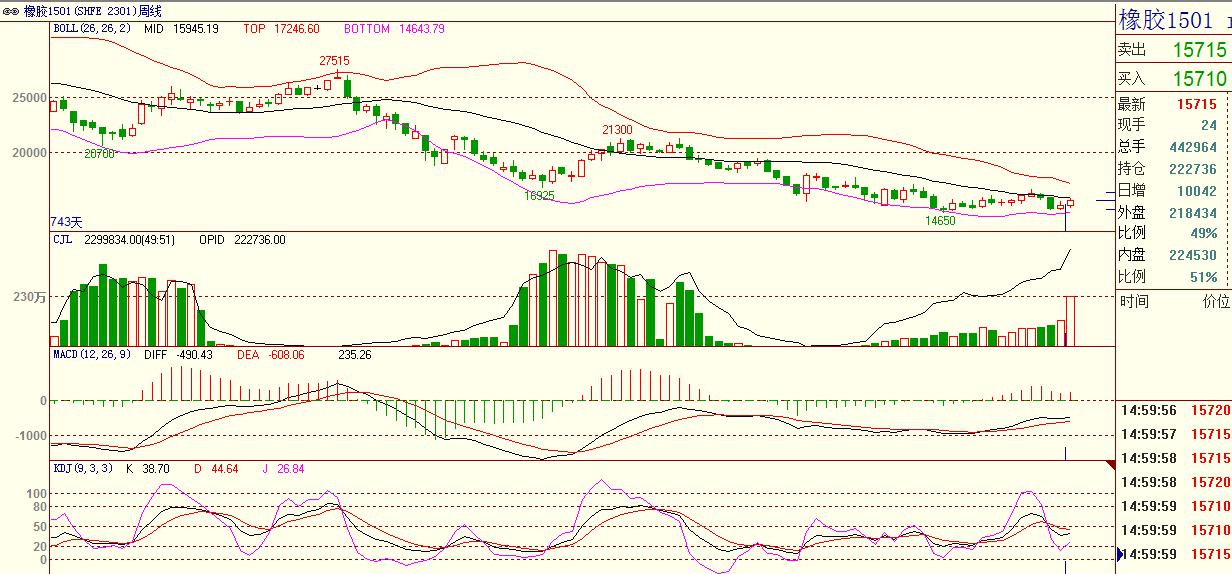Click the 橡胶1501 contract name header
This screenshot has height=574, width=1232.
click(1164, 19)
